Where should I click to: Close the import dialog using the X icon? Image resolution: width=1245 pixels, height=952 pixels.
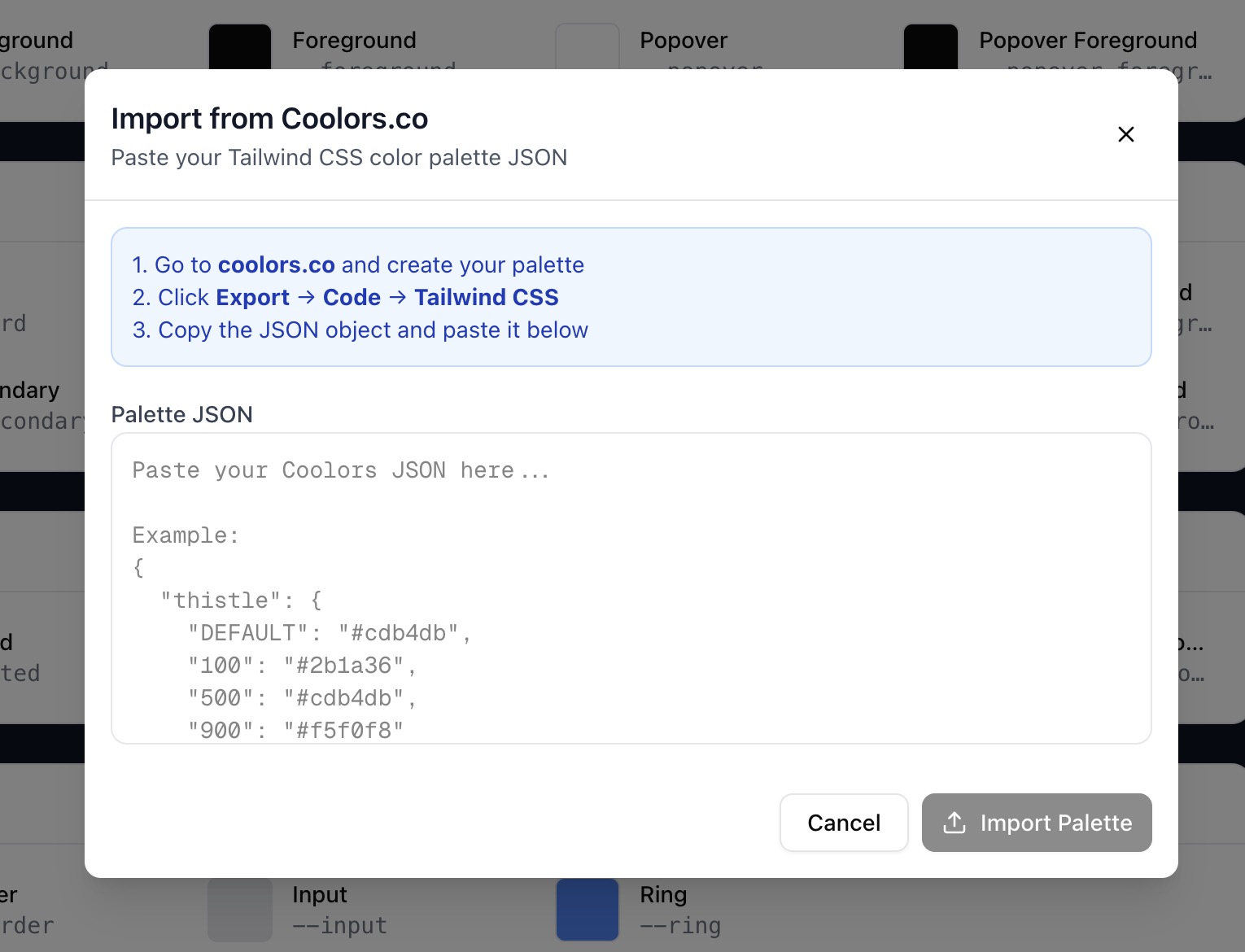click(x=1126, y=134)
